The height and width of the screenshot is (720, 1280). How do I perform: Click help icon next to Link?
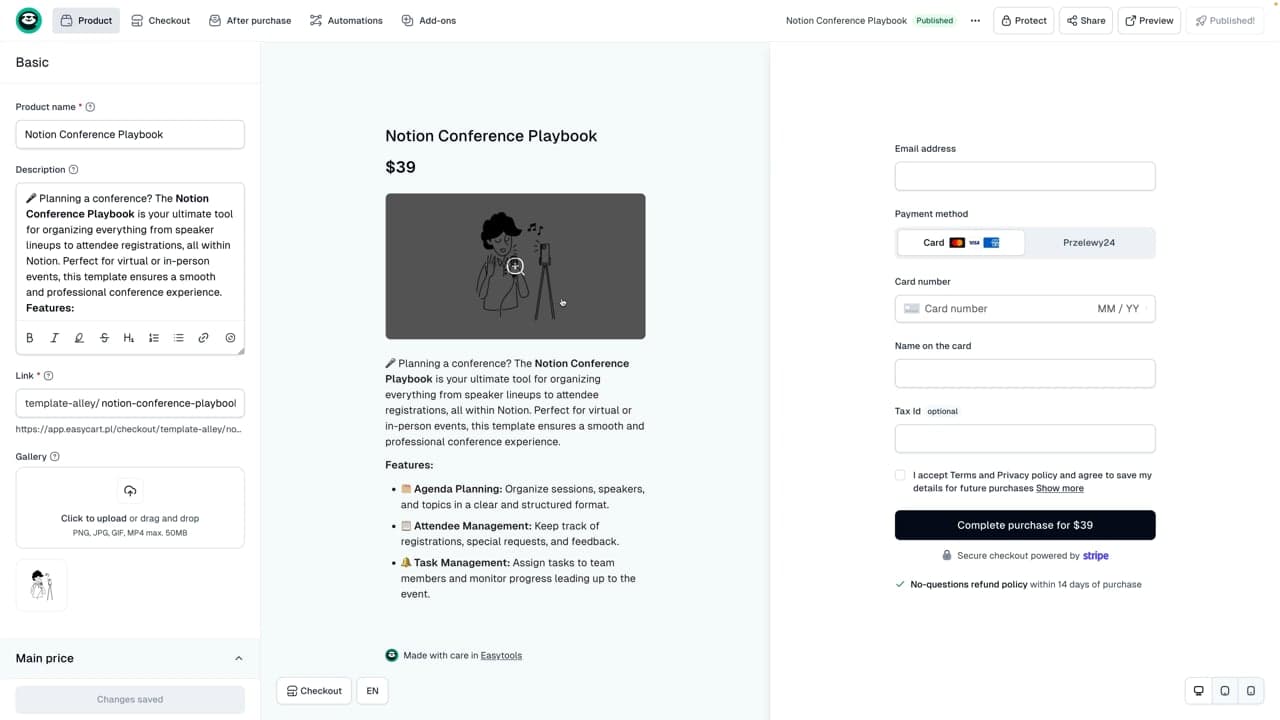(x=48, y=376)
